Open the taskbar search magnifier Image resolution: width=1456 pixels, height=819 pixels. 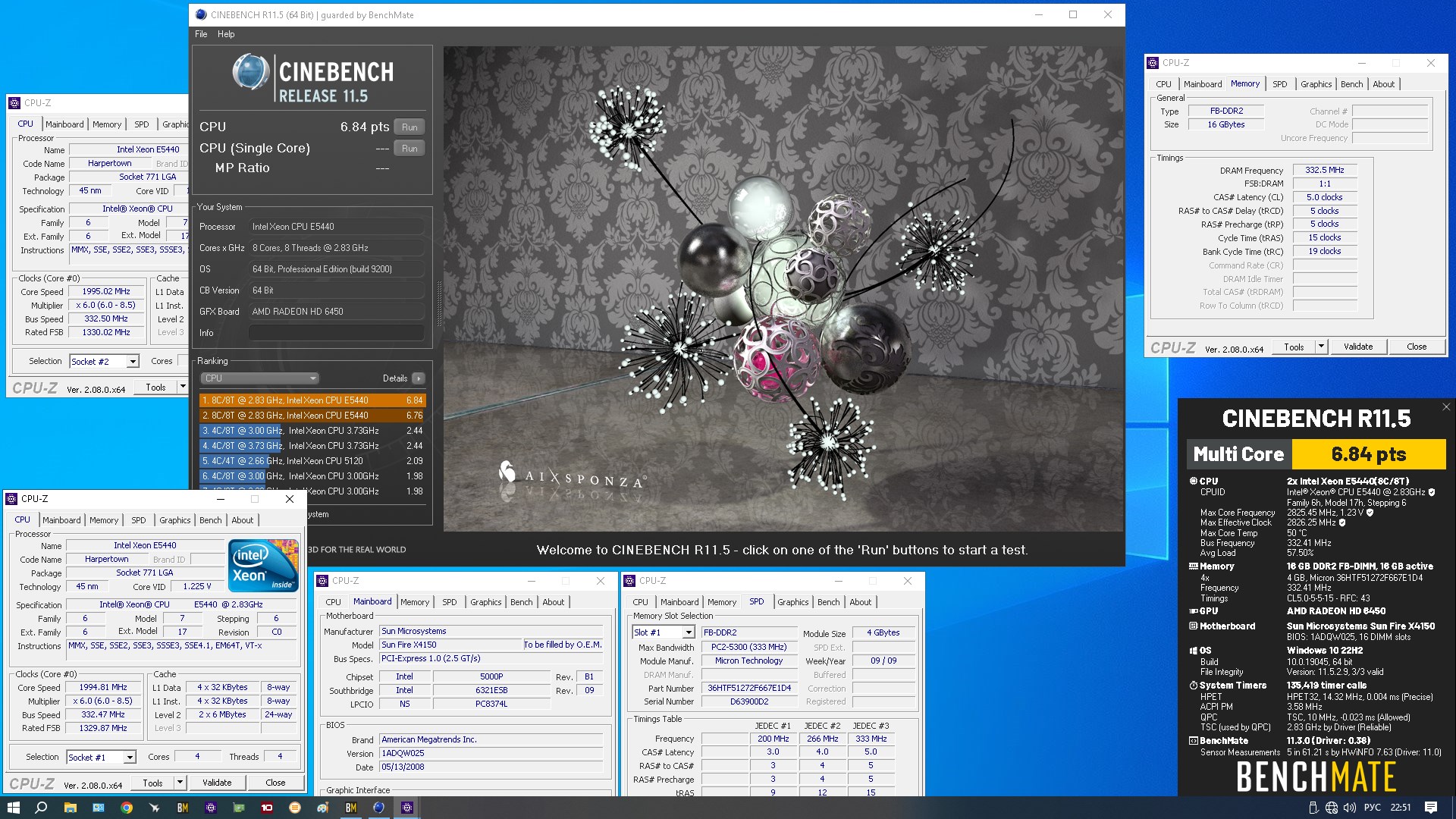[42, 808]
